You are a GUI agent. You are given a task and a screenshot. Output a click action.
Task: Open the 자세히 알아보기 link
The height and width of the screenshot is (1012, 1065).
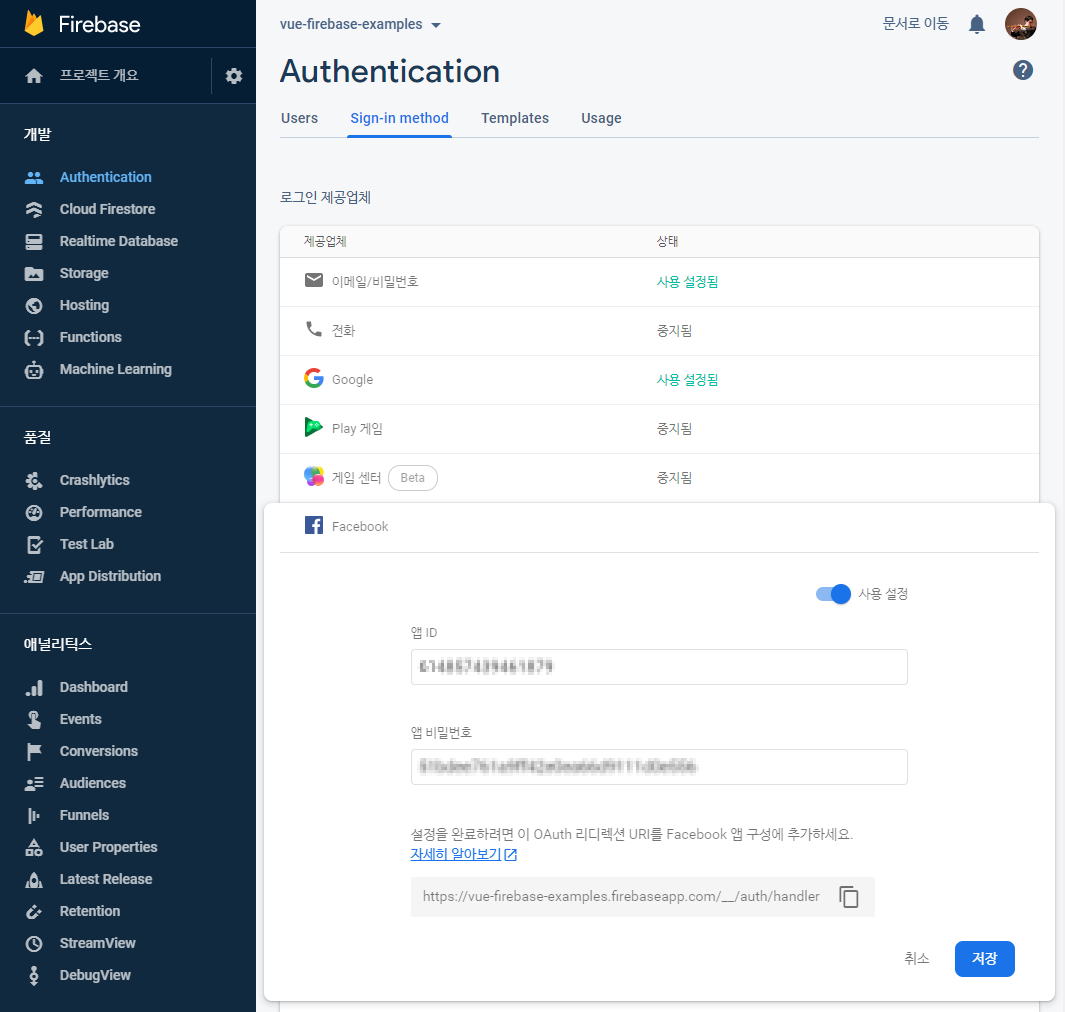click(x=463, y=854)
